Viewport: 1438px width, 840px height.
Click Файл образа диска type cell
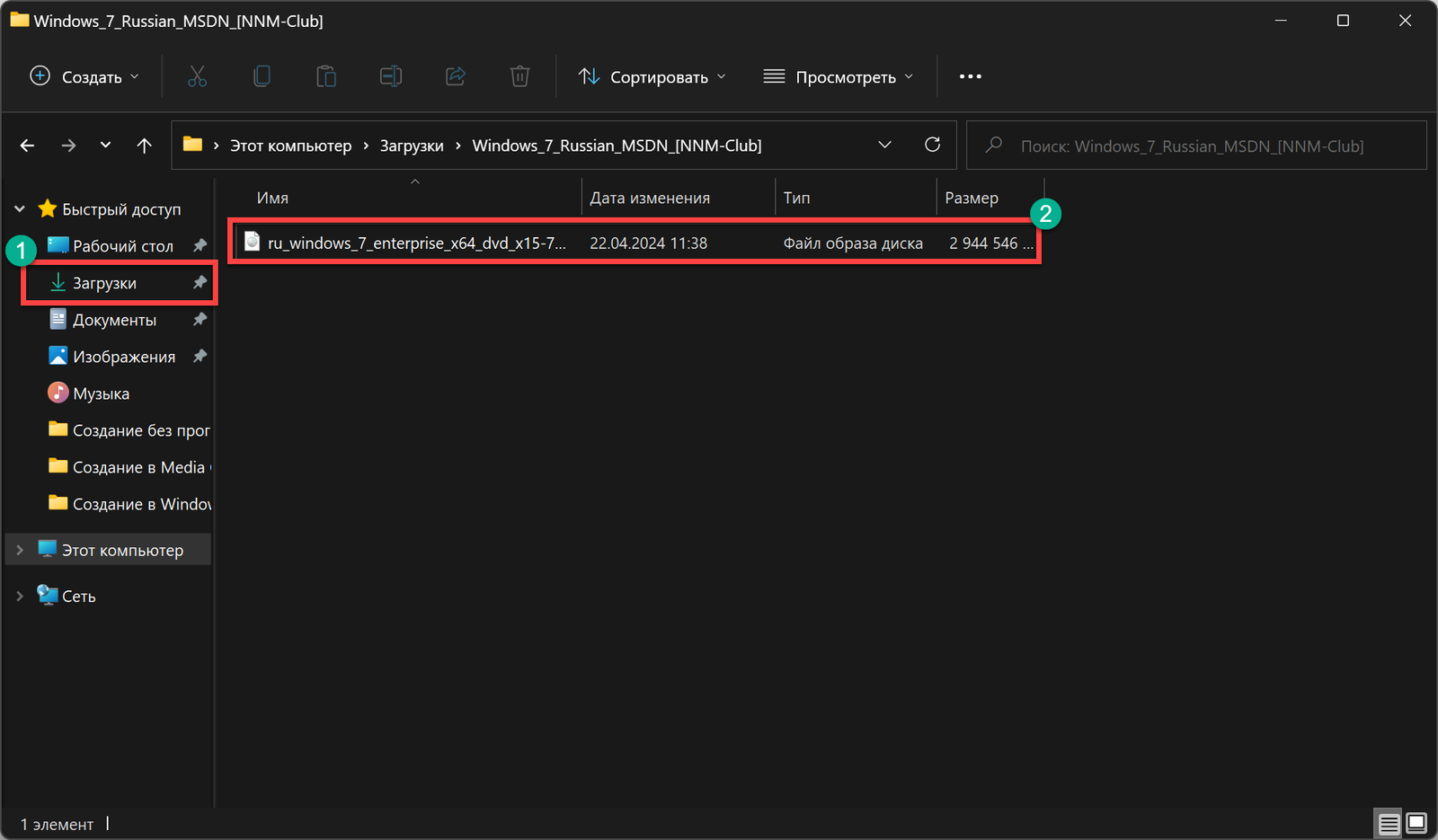tap(853, 243)
